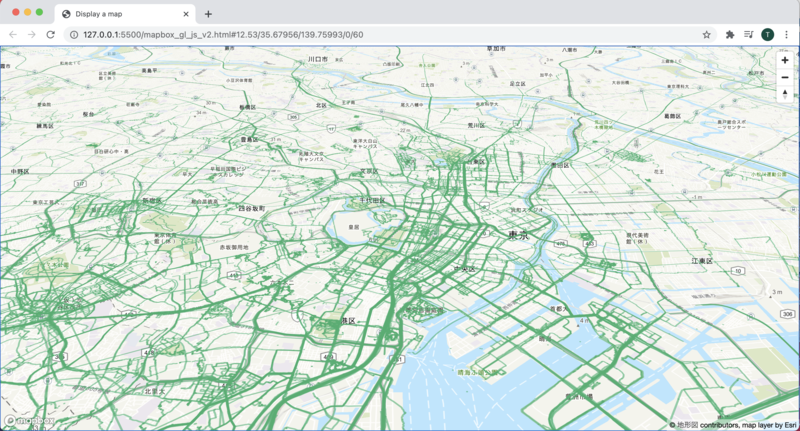The image size is (800, 431).
Task: Click the 東京 label on the map
Action: click(x=518, y=235)
